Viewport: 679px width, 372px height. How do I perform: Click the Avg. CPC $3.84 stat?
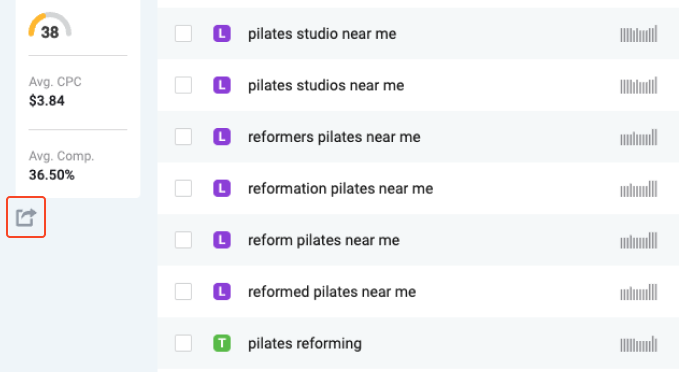pos(55,91)
